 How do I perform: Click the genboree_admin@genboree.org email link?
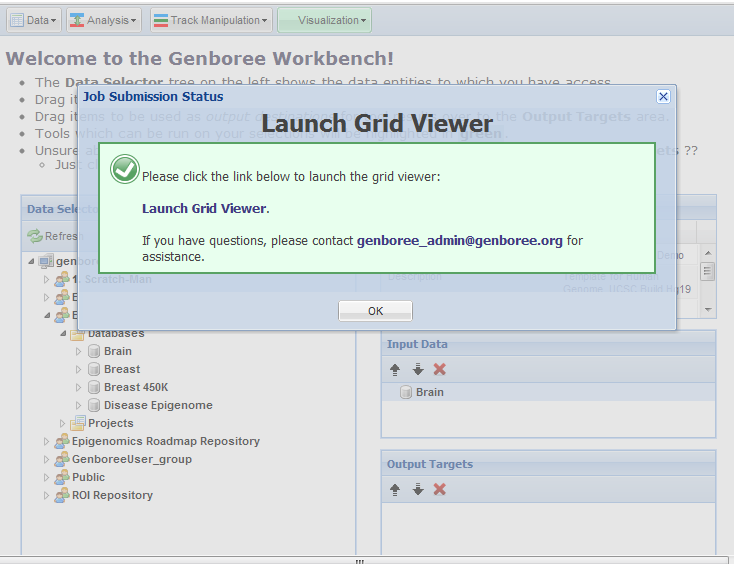click(x=459, y=241)
